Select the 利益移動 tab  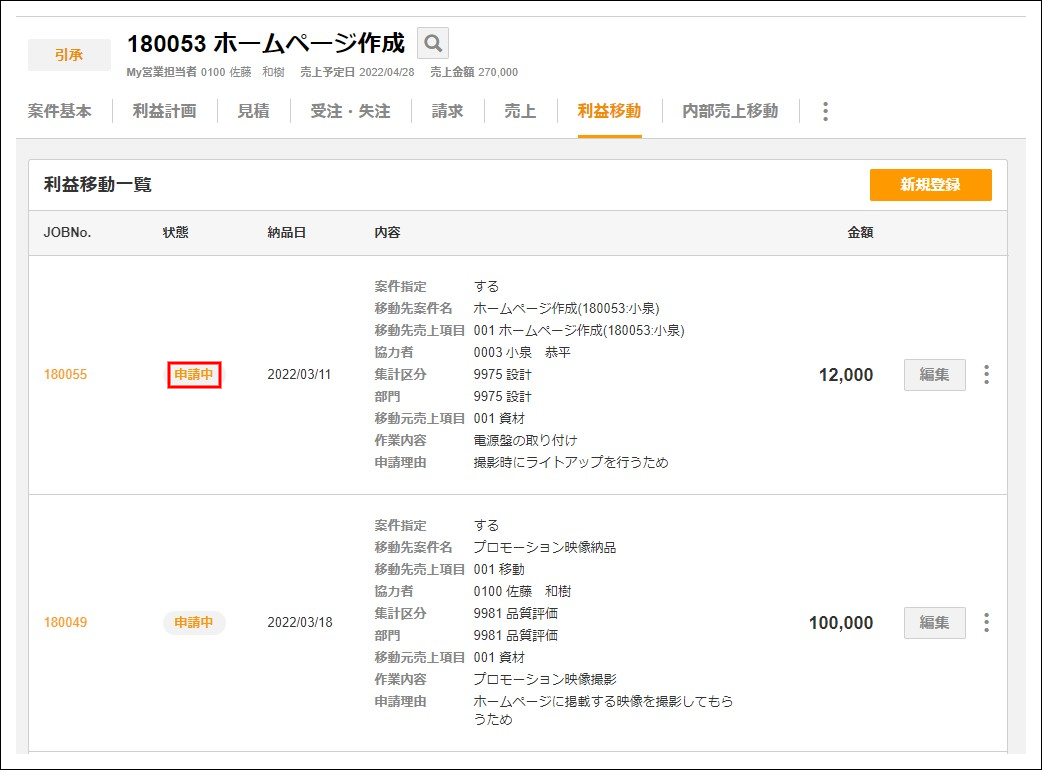[x=609, y=112]
